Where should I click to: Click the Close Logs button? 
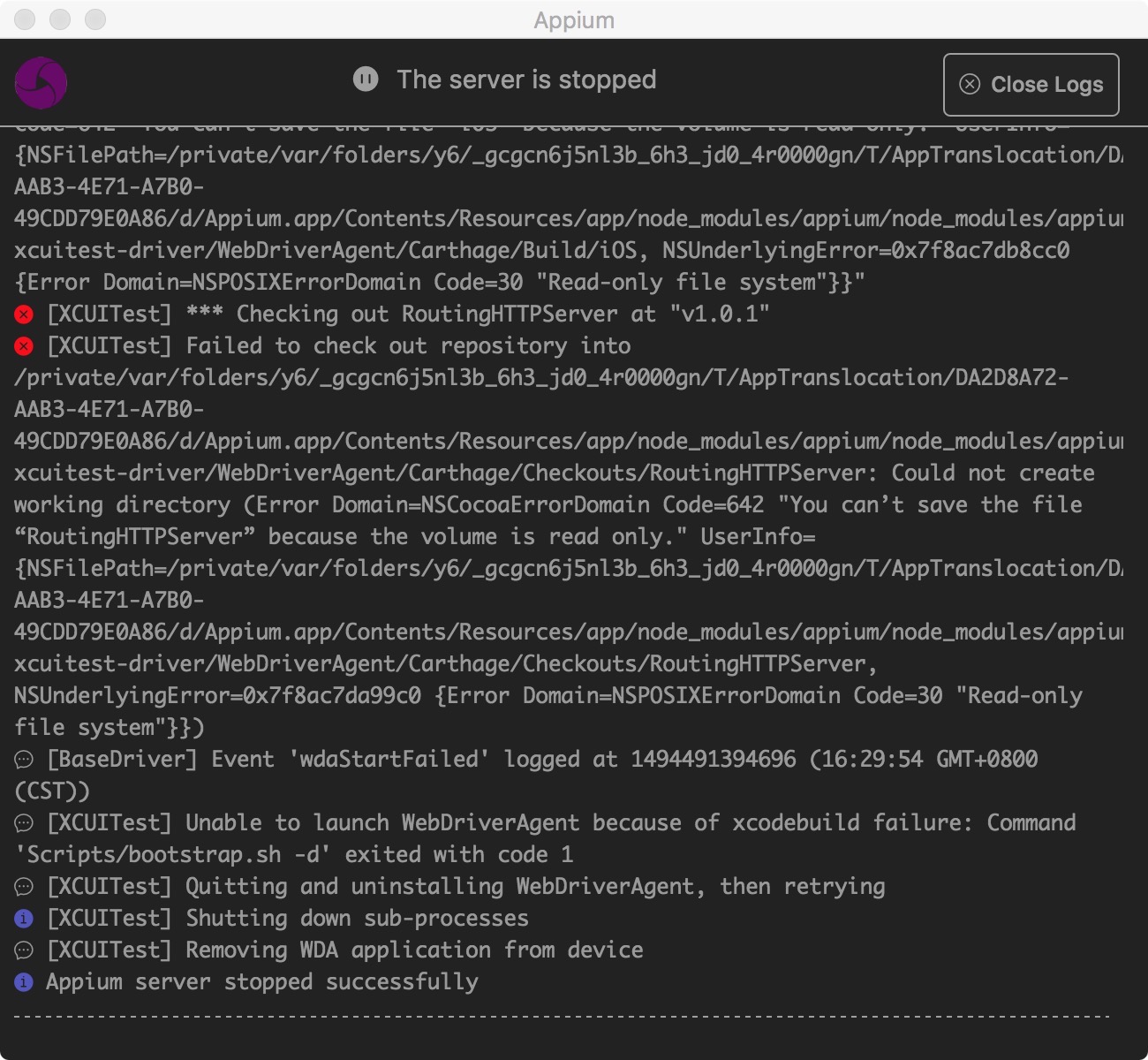click(x=1031, y=85)
